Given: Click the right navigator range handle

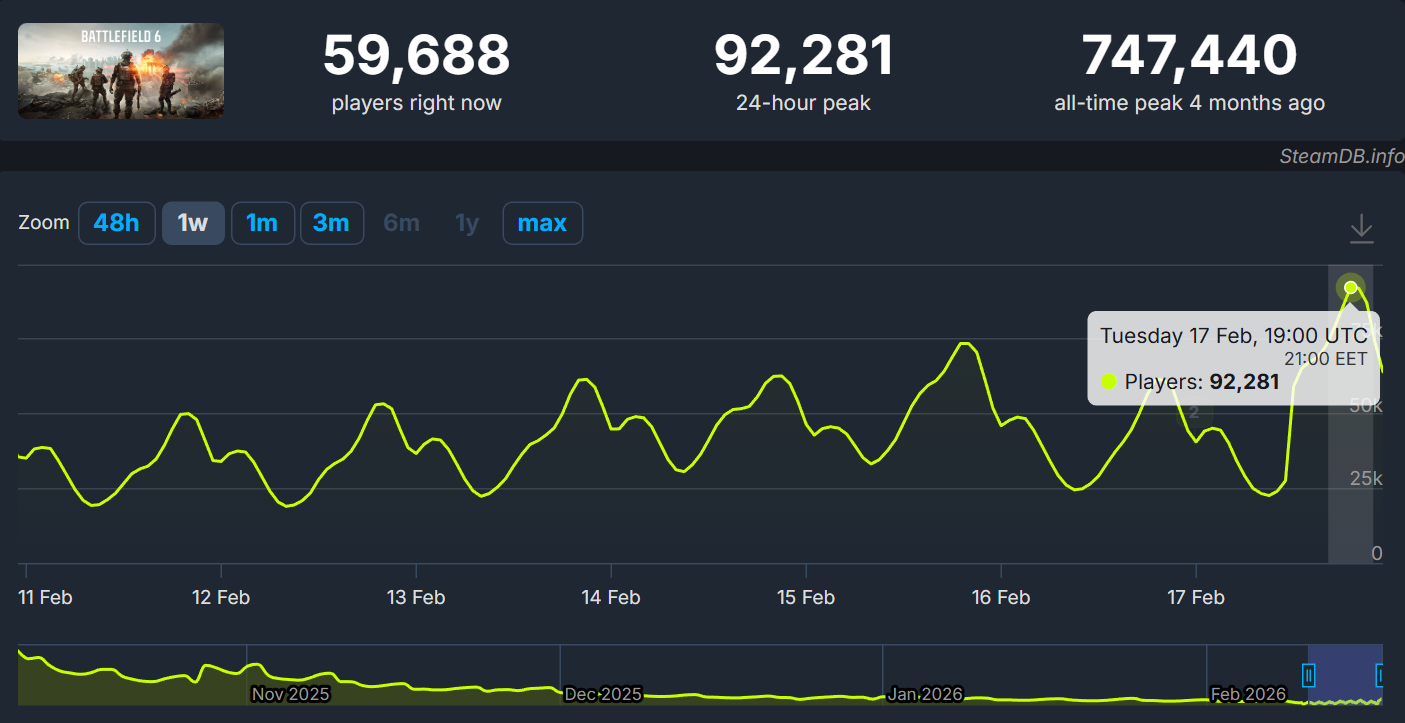Looking at the screenshot, I should pyautogui.click(x=1381, y=676).
